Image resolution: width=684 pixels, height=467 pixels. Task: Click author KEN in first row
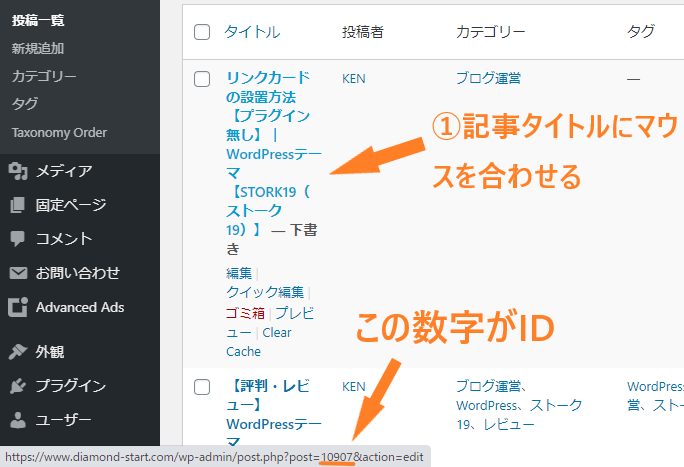coord(354,79)
